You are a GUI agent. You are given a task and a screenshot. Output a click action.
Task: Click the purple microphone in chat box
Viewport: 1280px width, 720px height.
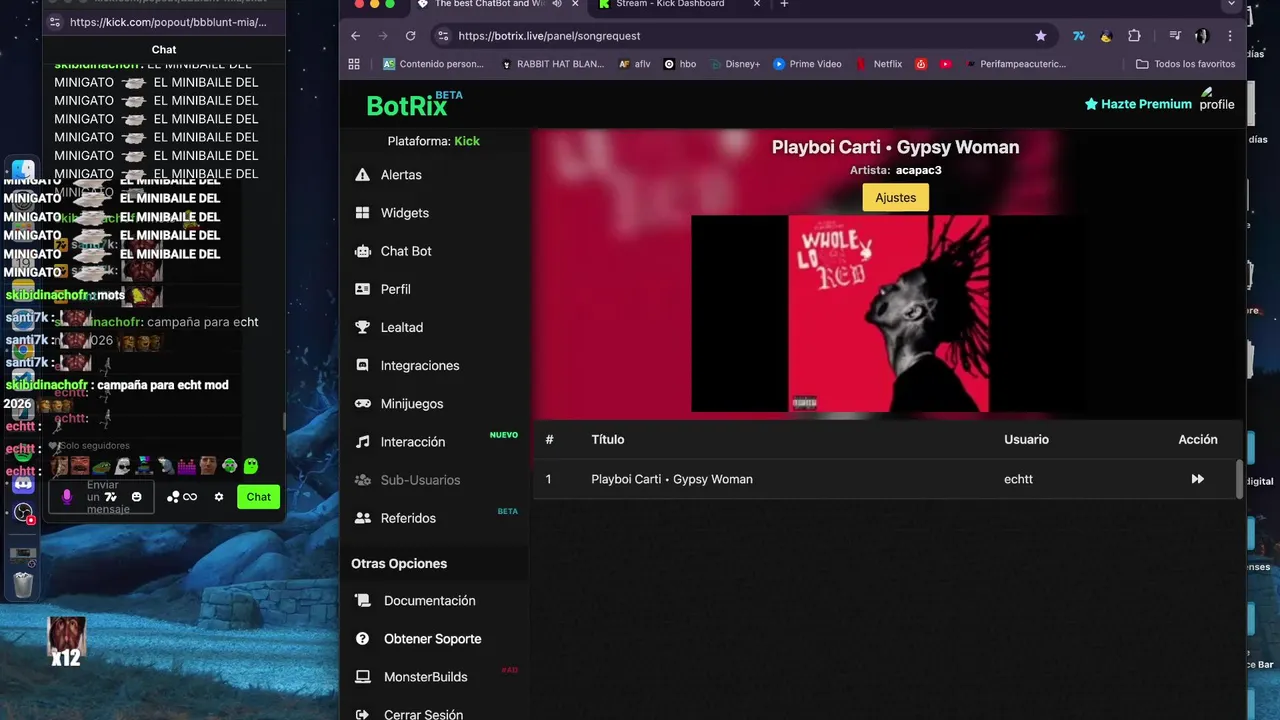68,497
